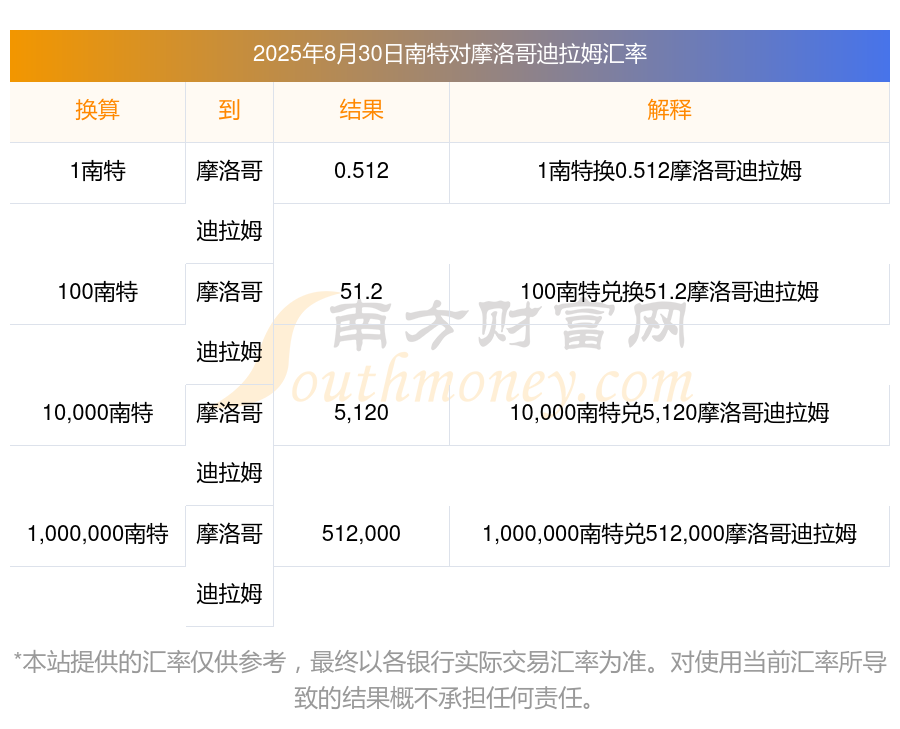900x729 pixels.
Task: Click the 到 column header
Action: (x=229, y=110)
